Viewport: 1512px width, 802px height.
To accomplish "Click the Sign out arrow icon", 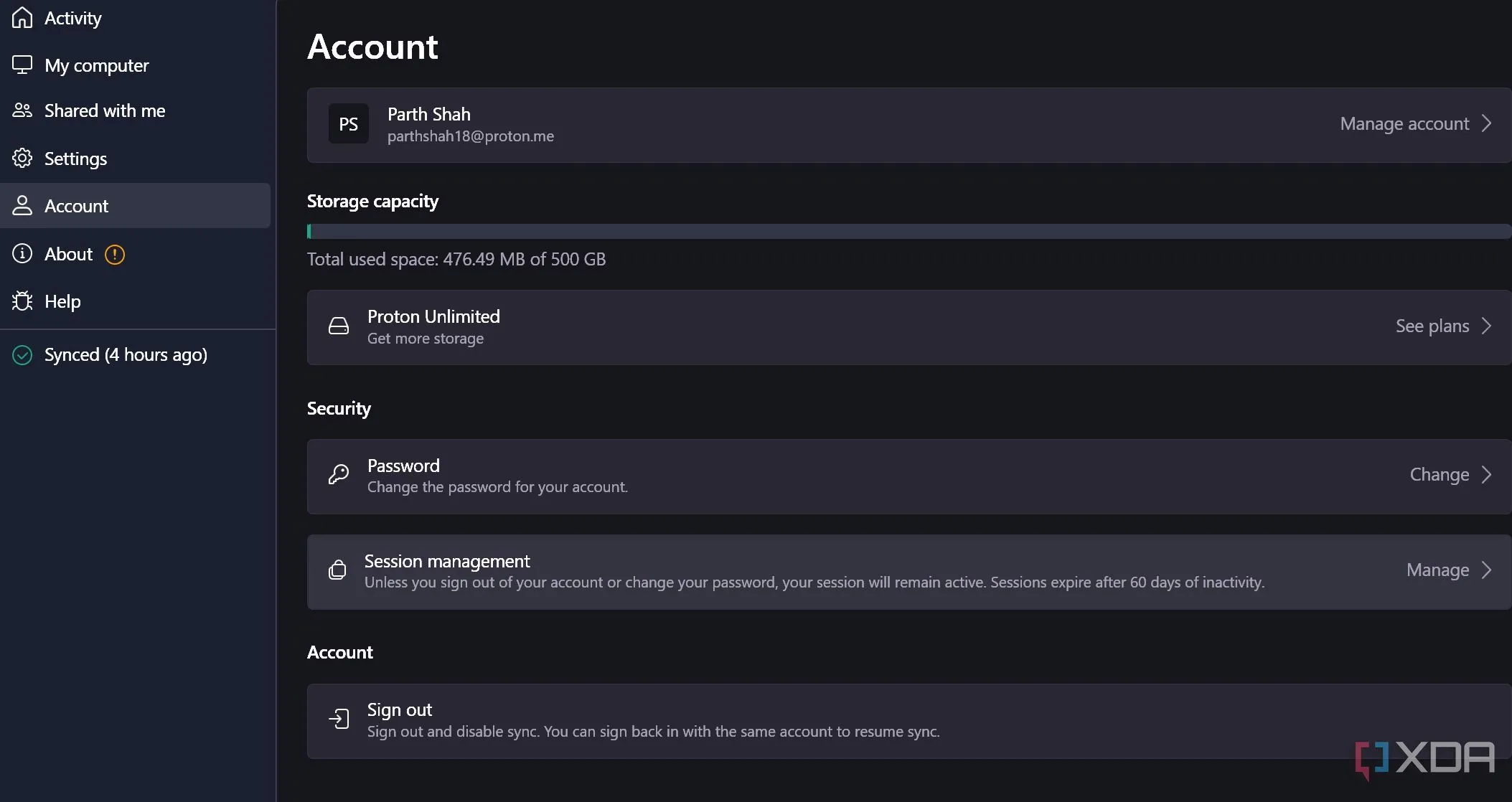I will pyautogui.click(x=338, y=719).
